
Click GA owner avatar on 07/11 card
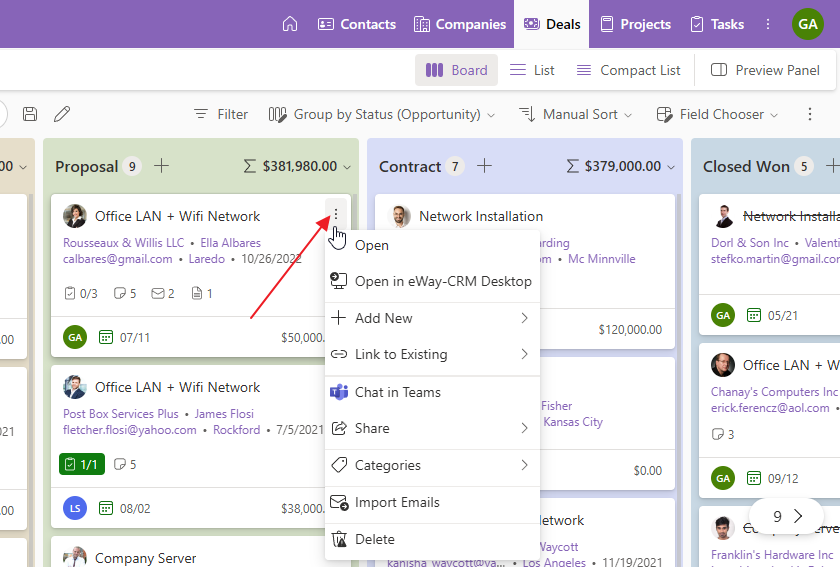[x=75, y=338]
